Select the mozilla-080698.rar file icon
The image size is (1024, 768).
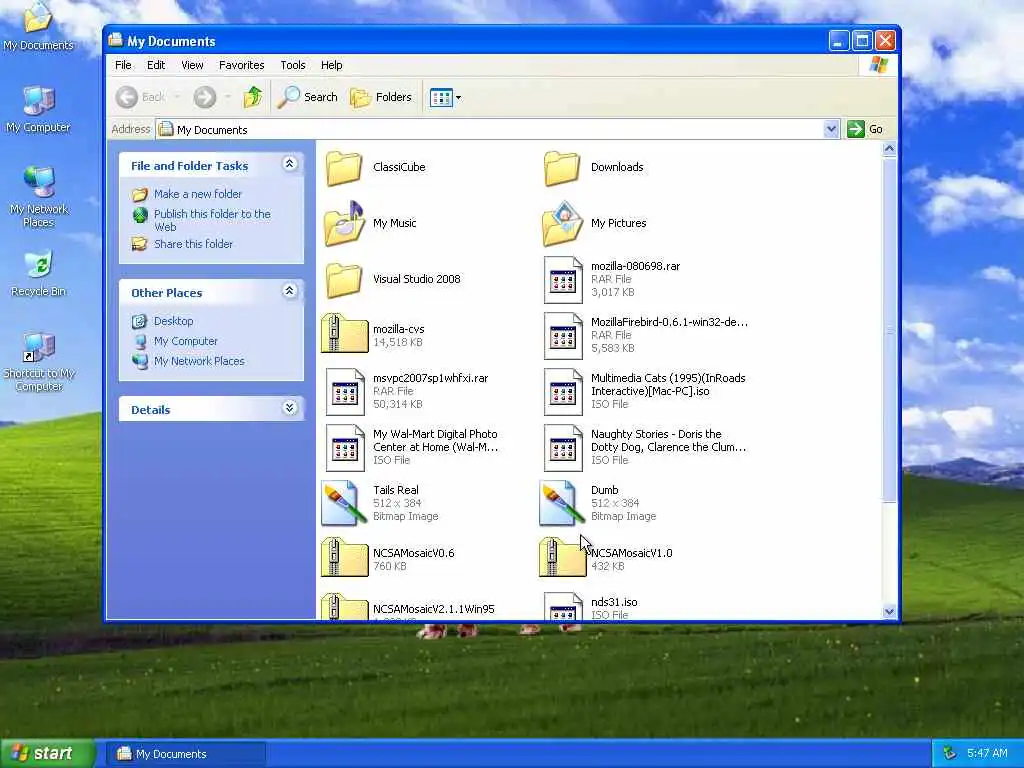tap(563, 280)
